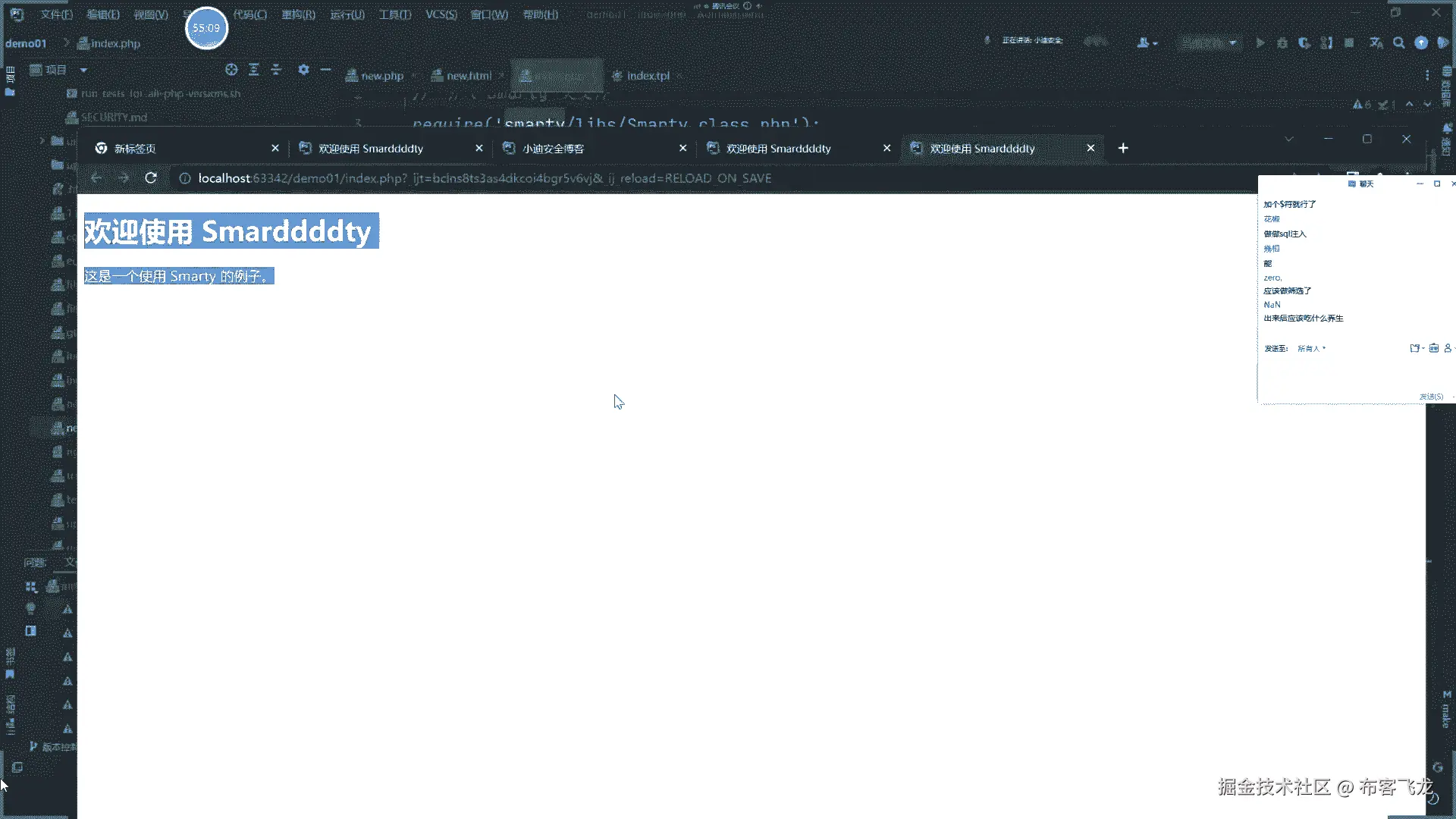Open the run configuration dropdown
This screenshot has width=1456, height=819.
[x=1208, y=43]
